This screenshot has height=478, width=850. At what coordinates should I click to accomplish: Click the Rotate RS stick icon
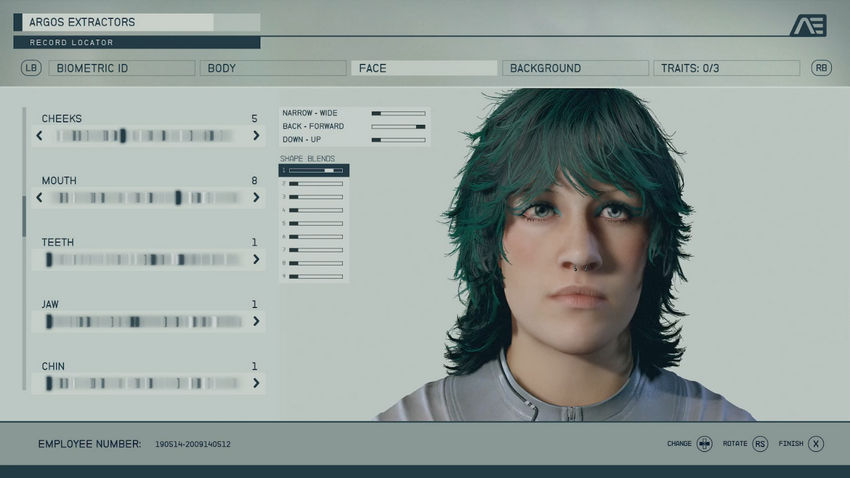(760, 444)
